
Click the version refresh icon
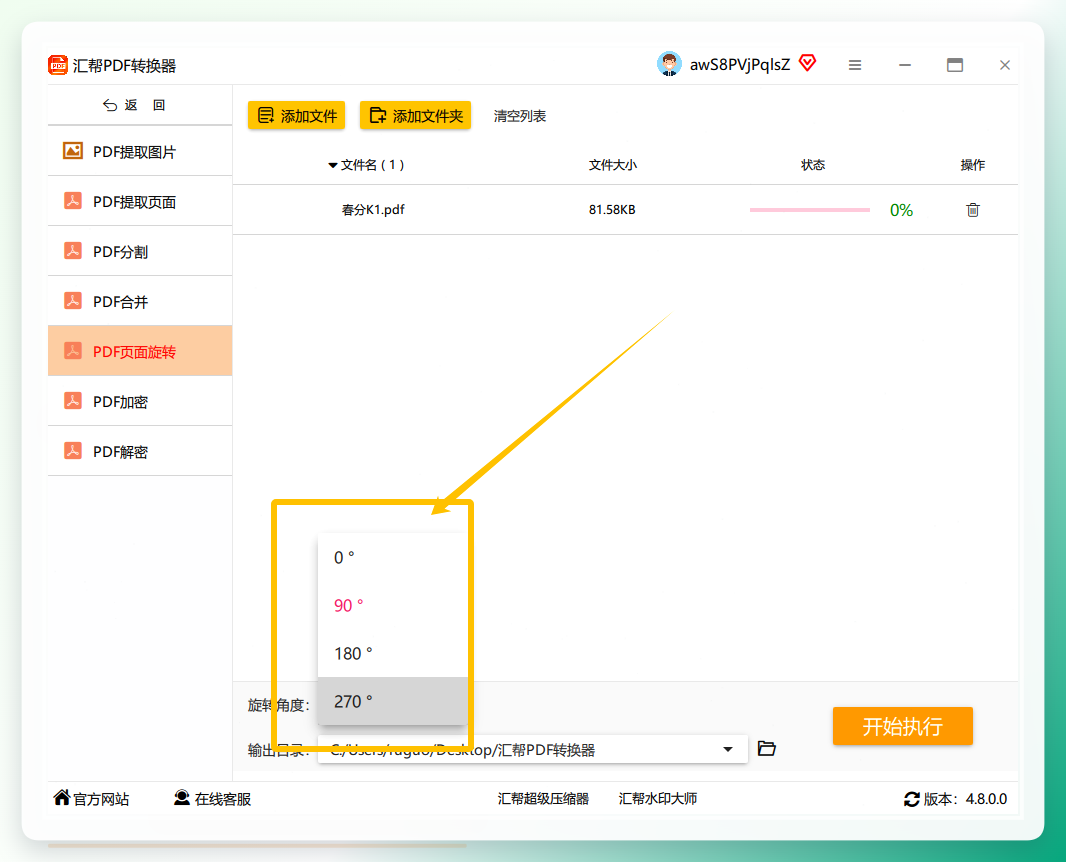coord(912,799)
